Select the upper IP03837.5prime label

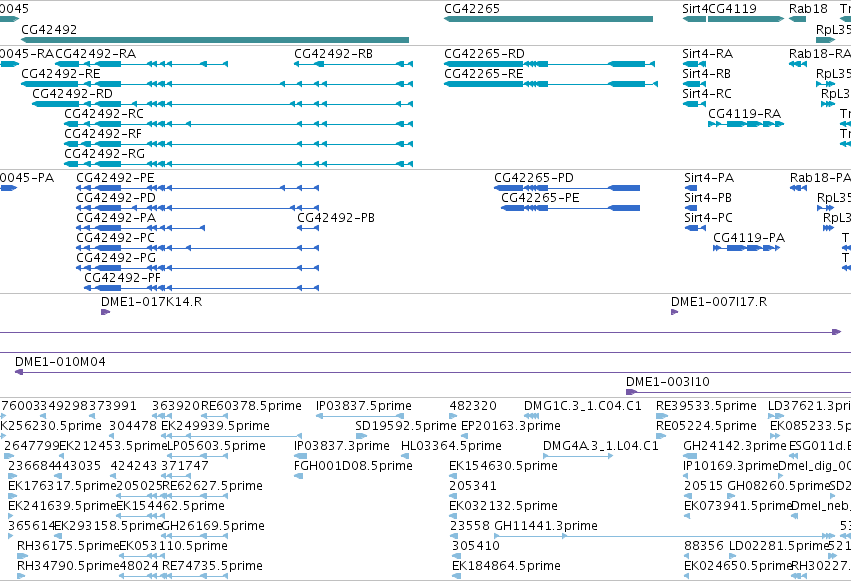click(x=364, y=406)
